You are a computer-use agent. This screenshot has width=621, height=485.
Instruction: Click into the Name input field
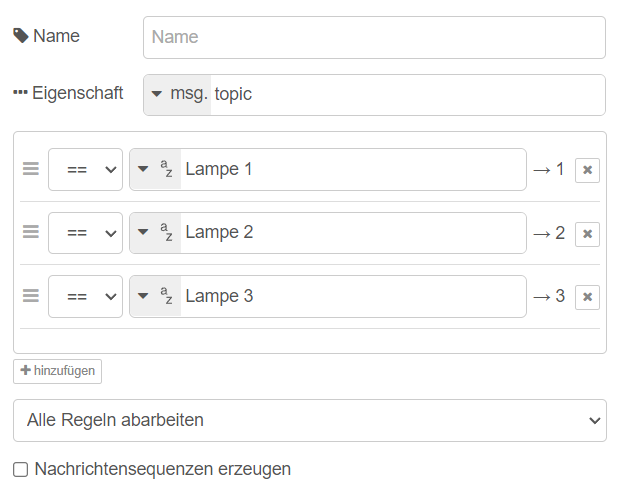pyautogui.click(x=374, y=37)
